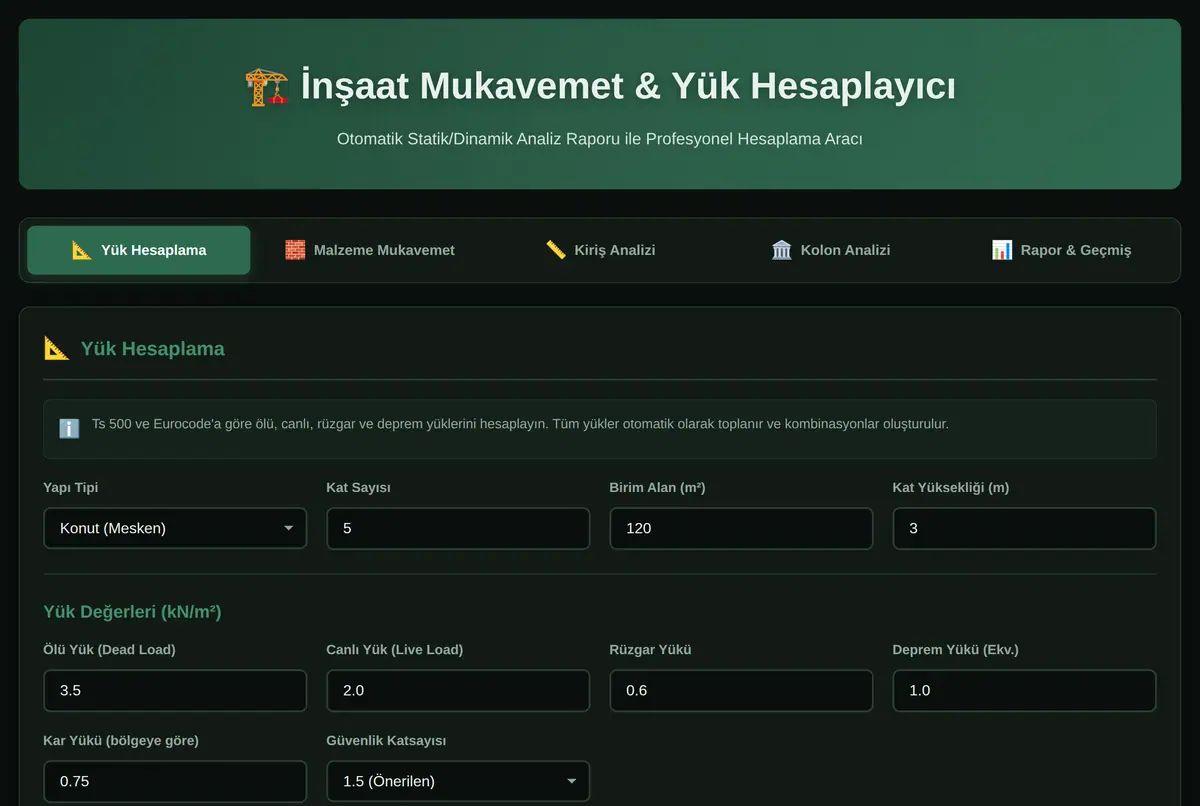This screenshot has width=1200, height=806.
Task: Click the 'Kat Sayısı' label
Action: (358, 488)
